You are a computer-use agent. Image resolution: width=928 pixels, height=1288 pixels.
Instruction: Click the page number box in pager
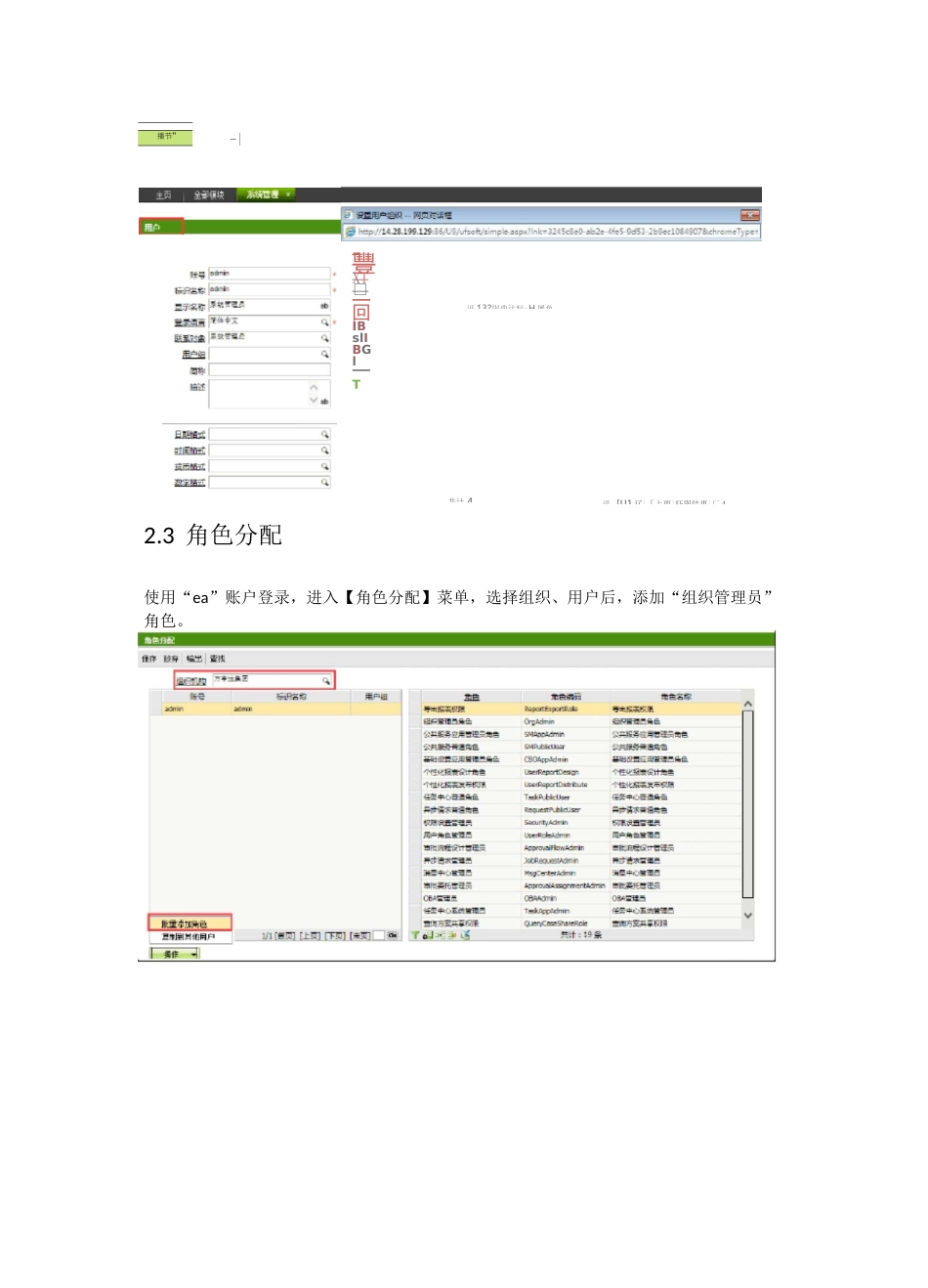[378, 936]
